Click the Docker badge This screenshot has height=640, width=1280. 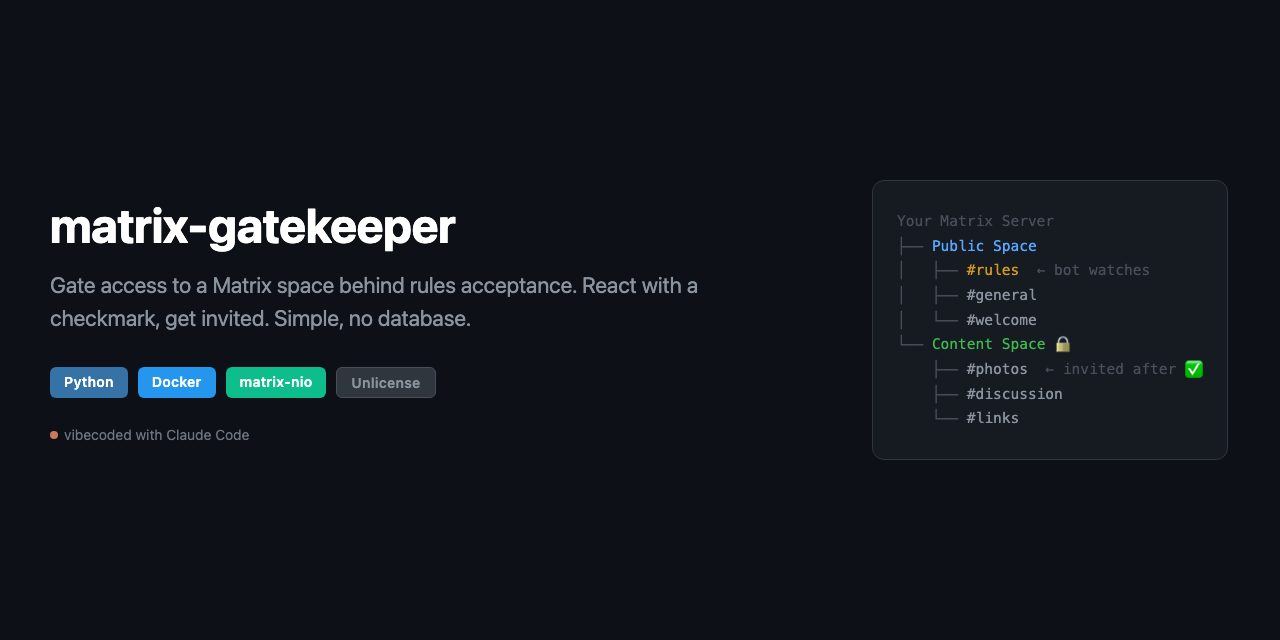[177, 382]
